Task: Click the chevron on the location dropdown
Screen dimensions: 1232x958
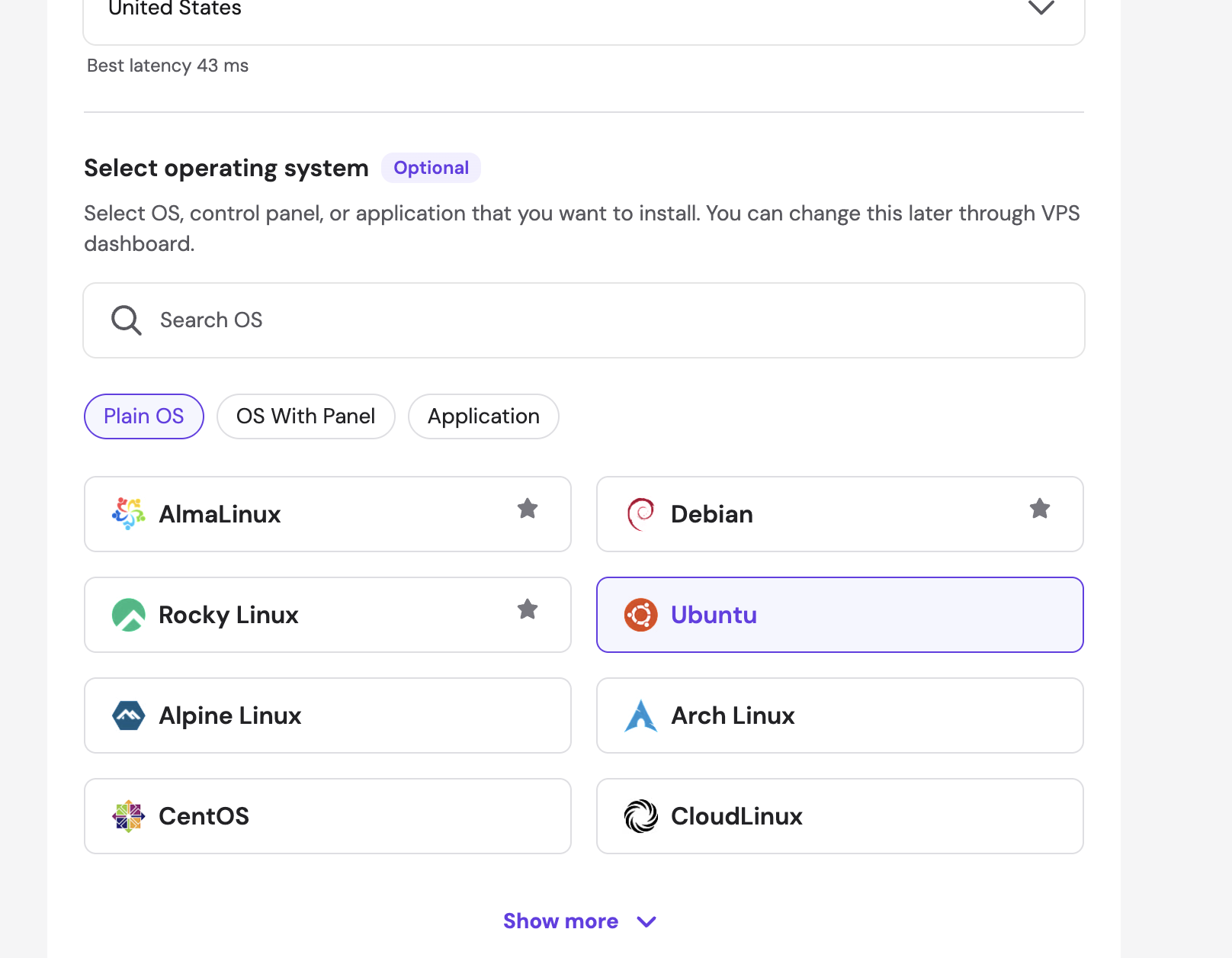Action: 1041,8
